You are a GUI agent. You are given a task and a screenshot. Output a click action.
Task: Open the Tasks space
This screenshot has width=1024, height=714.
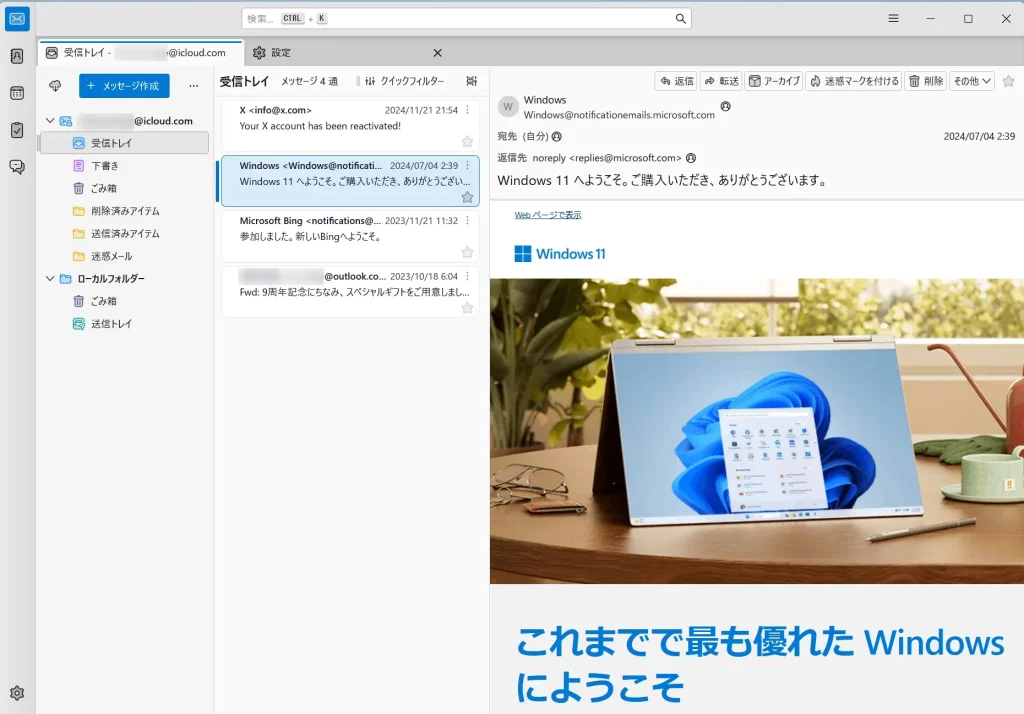[x=17, y=130]
